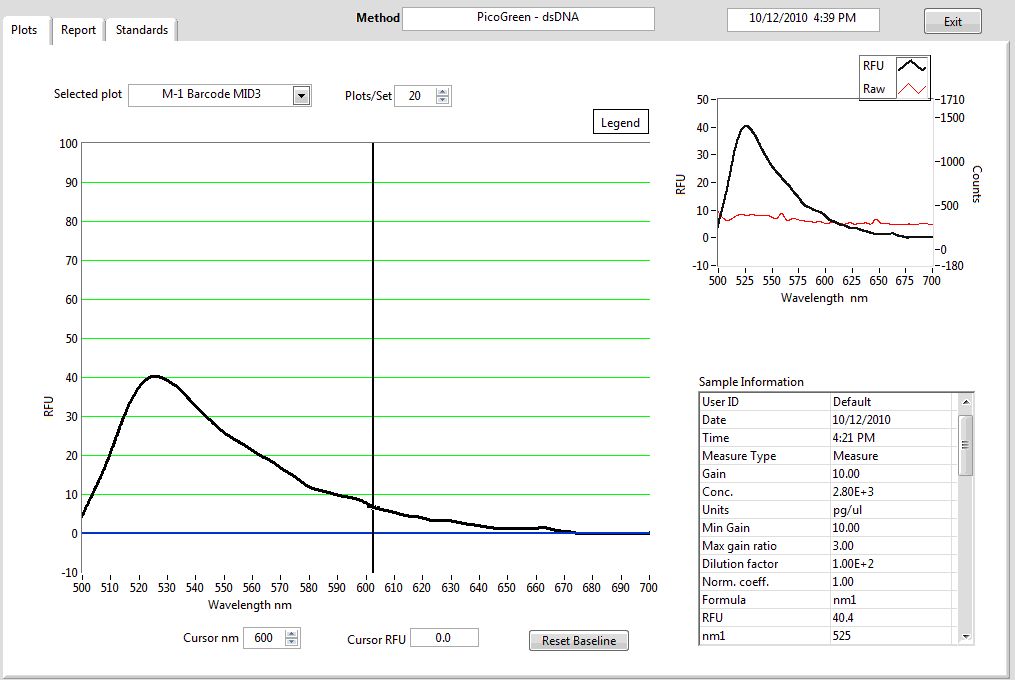Screen dimensions: 1015x680
Task: Click the Cursor RFU value field
Action: 444,638
